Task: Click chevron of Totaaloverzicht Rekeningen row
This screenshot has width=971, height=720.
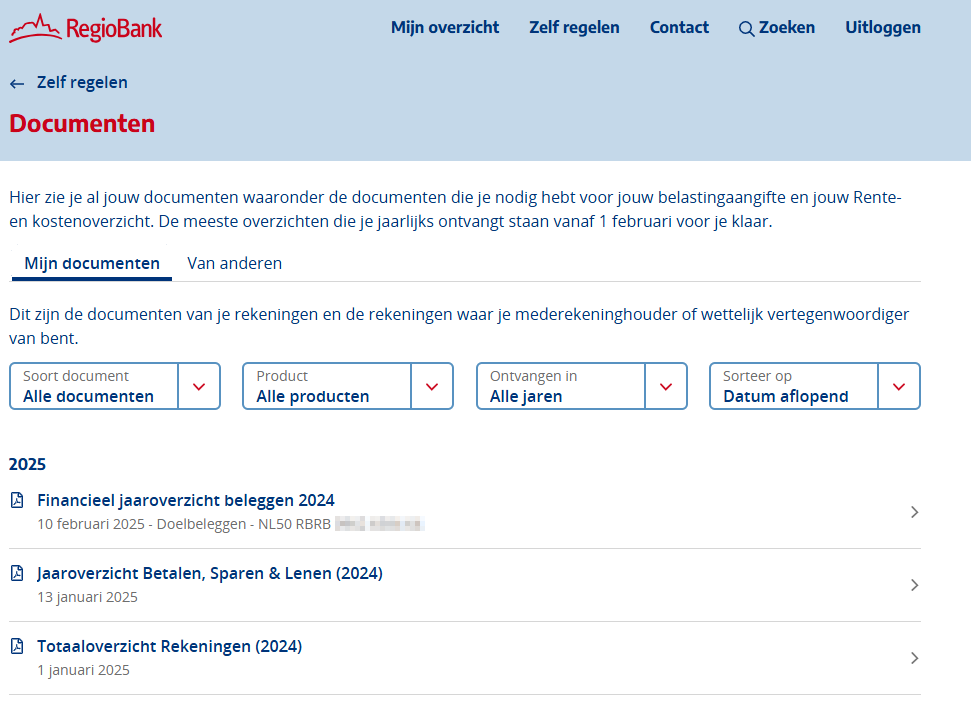Action: [x=914, y=658]
